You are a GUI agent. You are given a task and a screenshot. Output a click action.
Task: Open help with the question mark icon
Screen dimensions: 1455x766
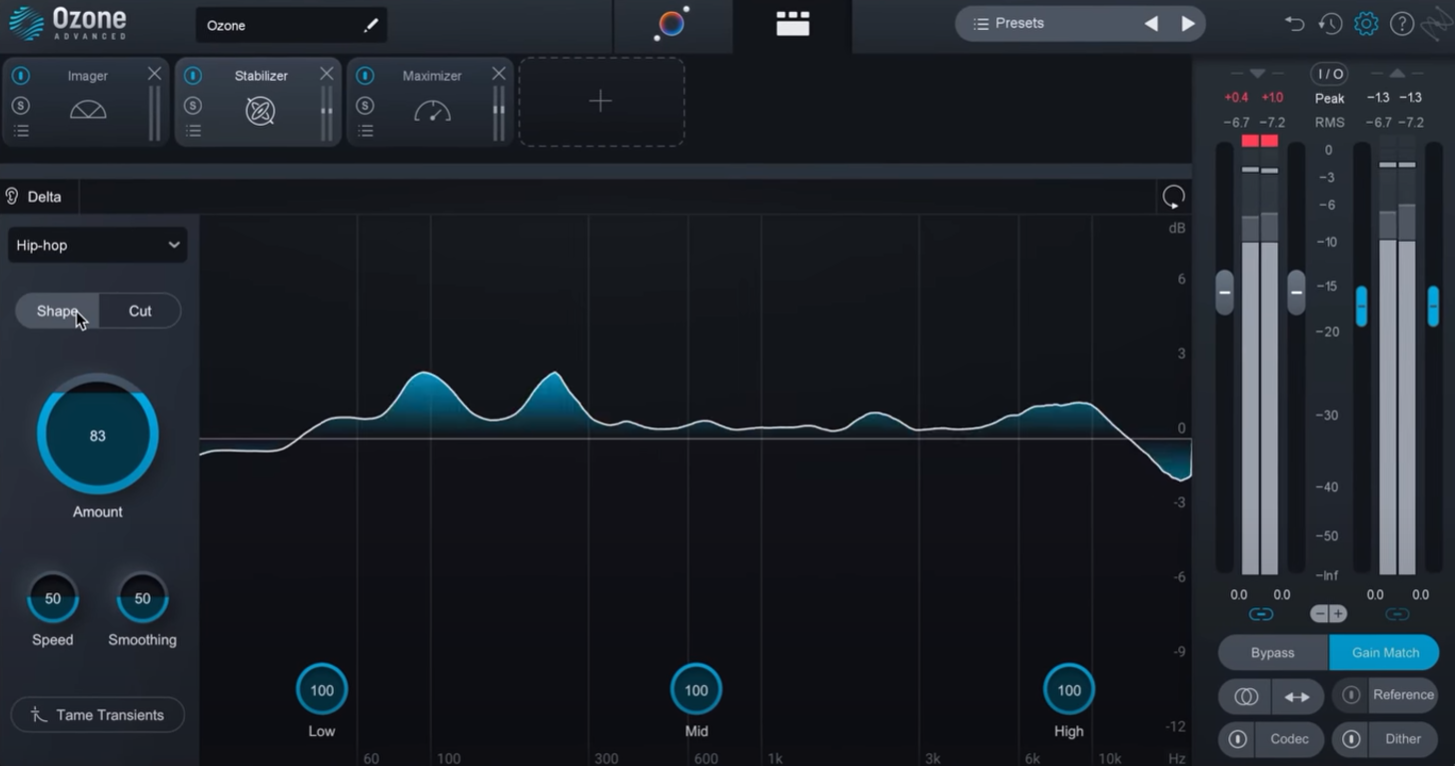click(x=1402, y=24)
